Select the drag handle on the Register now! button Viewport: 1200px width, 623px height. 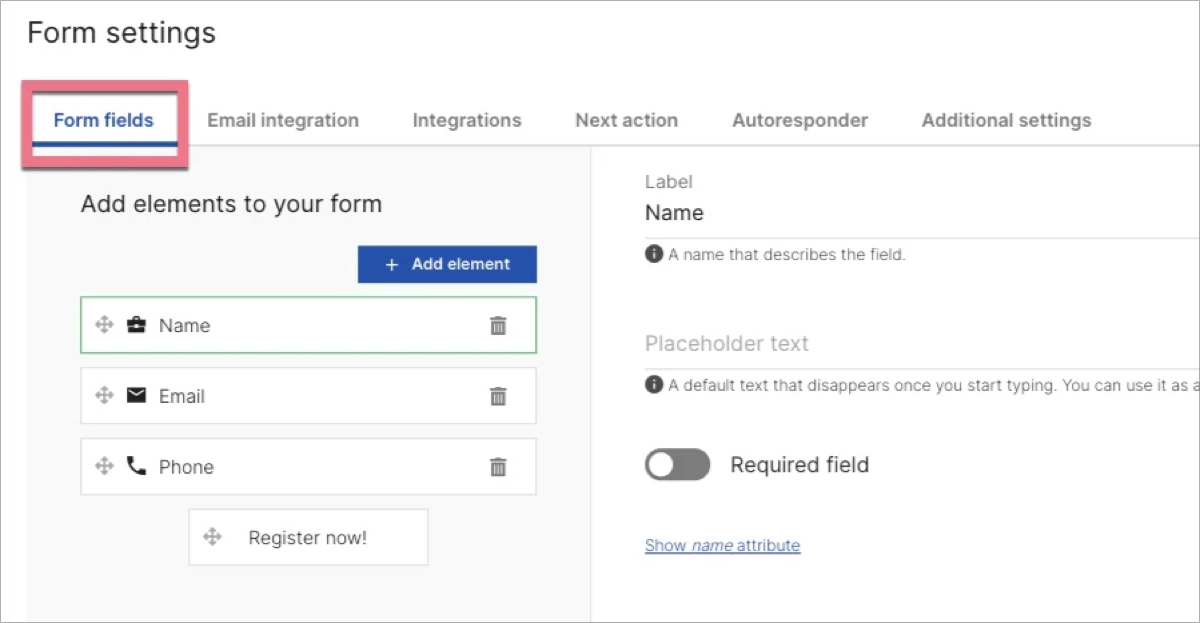pos(212,536)
